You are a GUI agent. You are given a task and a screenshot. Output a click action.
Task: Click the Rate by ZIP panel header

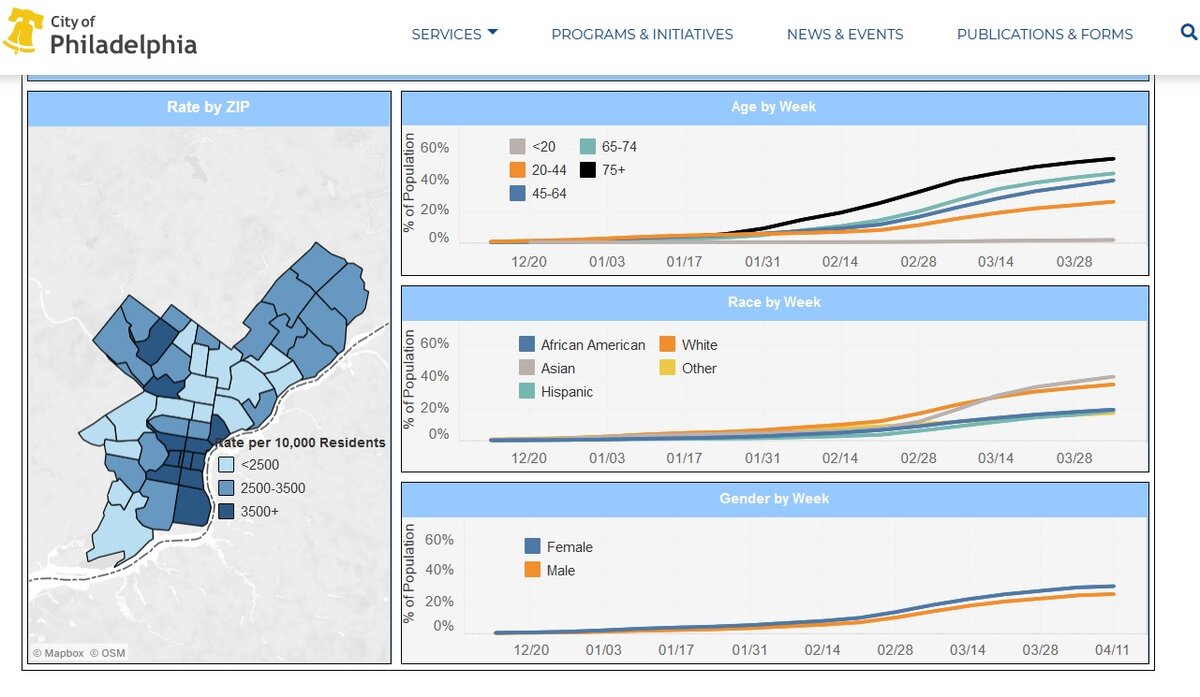(x=209, y=107)
